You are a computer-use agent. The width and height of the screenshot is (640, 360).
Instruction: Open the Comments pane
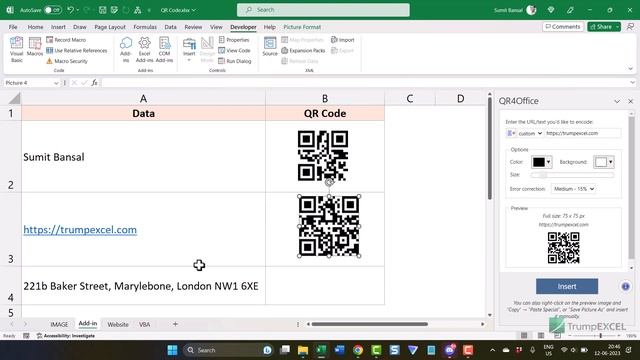point(563,27)
